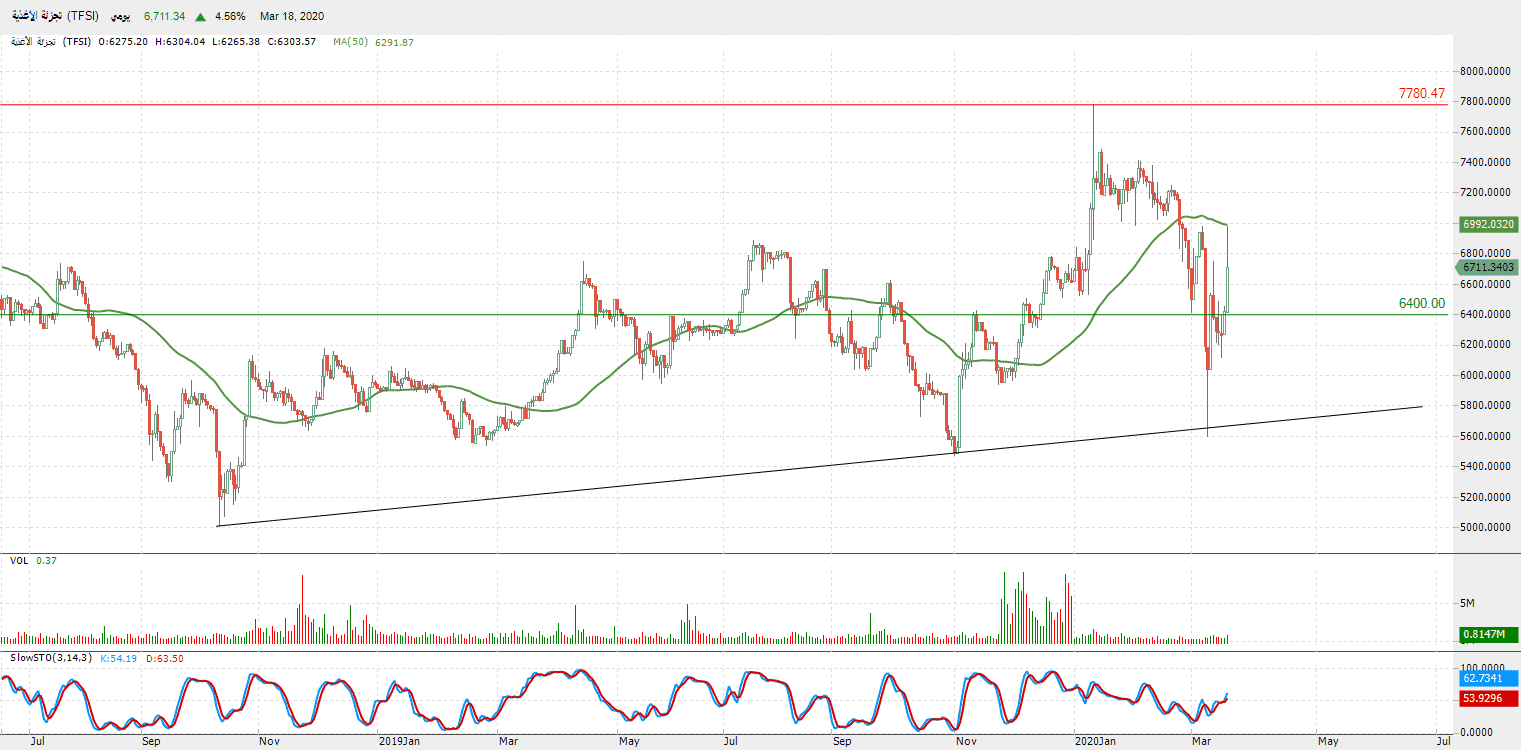Click the moving average value 6291.87

click(x=394, y=42)
